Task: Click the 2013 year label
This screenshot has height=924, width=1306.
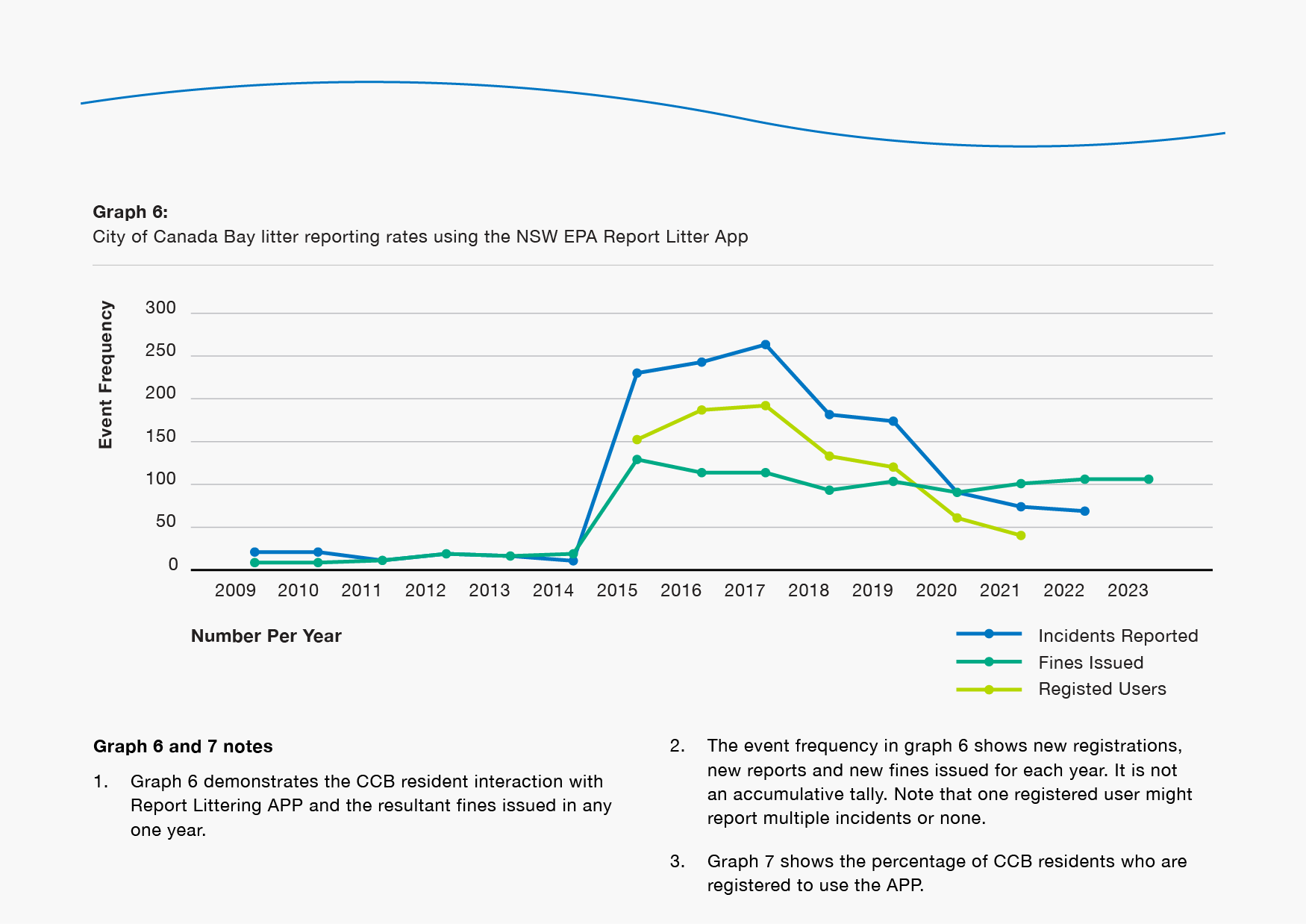Action: coord(490,590)
